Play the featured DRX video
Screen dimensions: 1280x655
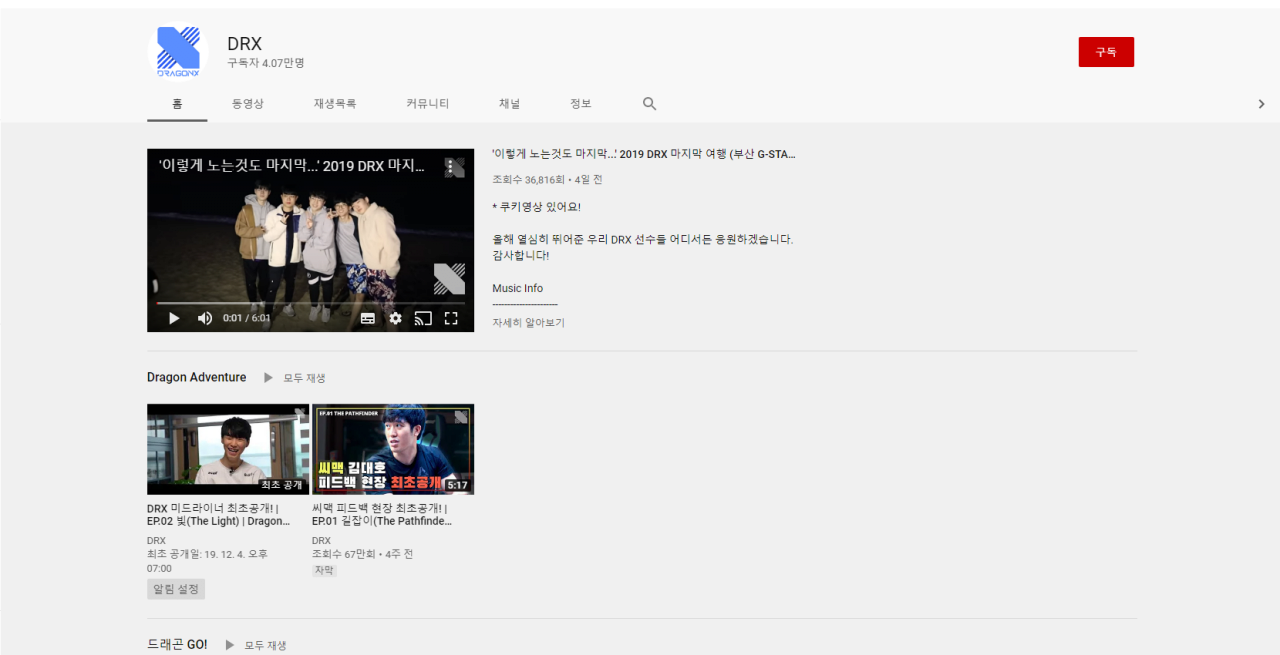pyautogui.click(x=174, y=318)
